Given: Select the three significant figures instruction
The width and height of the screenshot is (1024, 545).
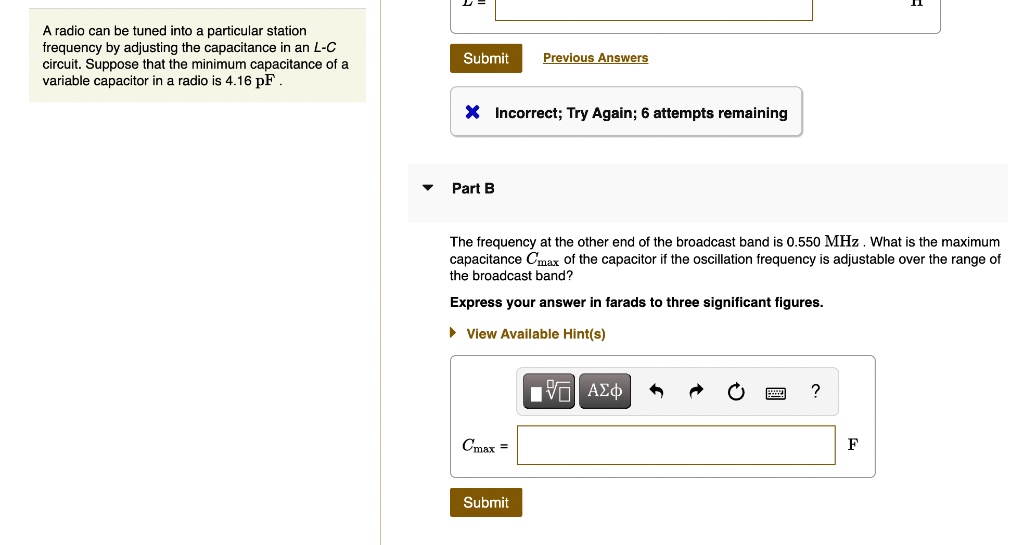Looking at the screenshot, I should (x=637, y=302).
